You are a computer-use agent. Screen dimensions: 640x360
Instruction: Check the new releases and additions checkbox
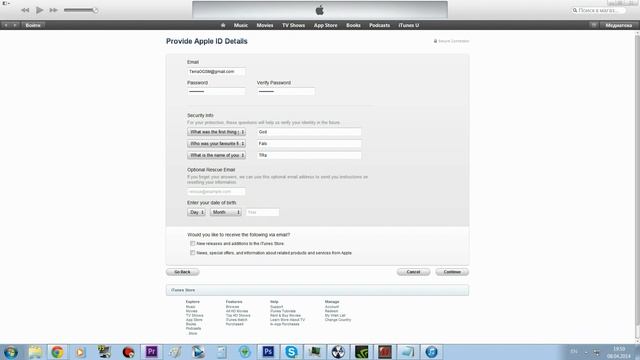tap(193, 244)
